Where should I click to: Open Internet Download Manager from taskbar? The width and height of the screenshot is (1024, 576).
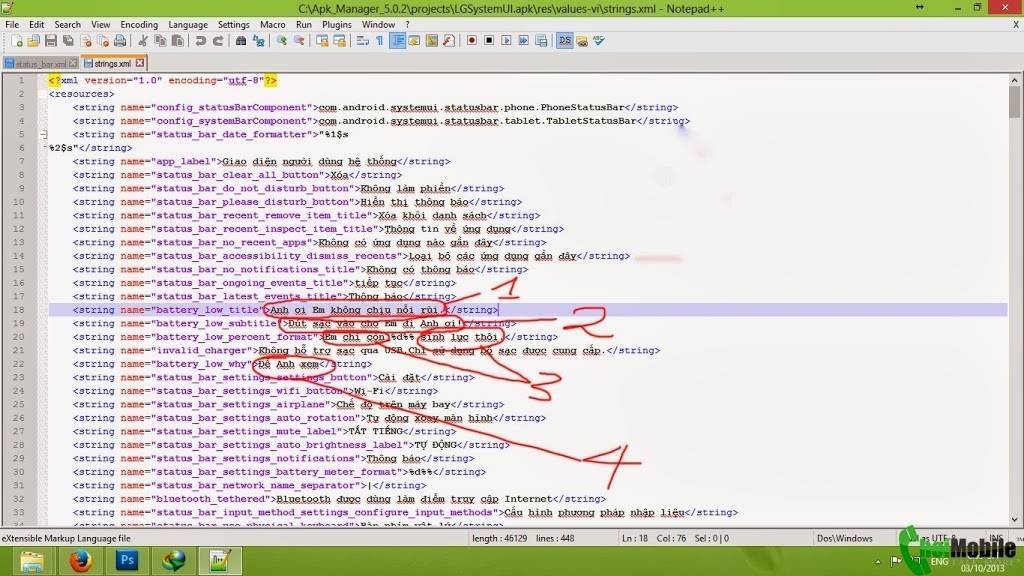pos(173,560)
